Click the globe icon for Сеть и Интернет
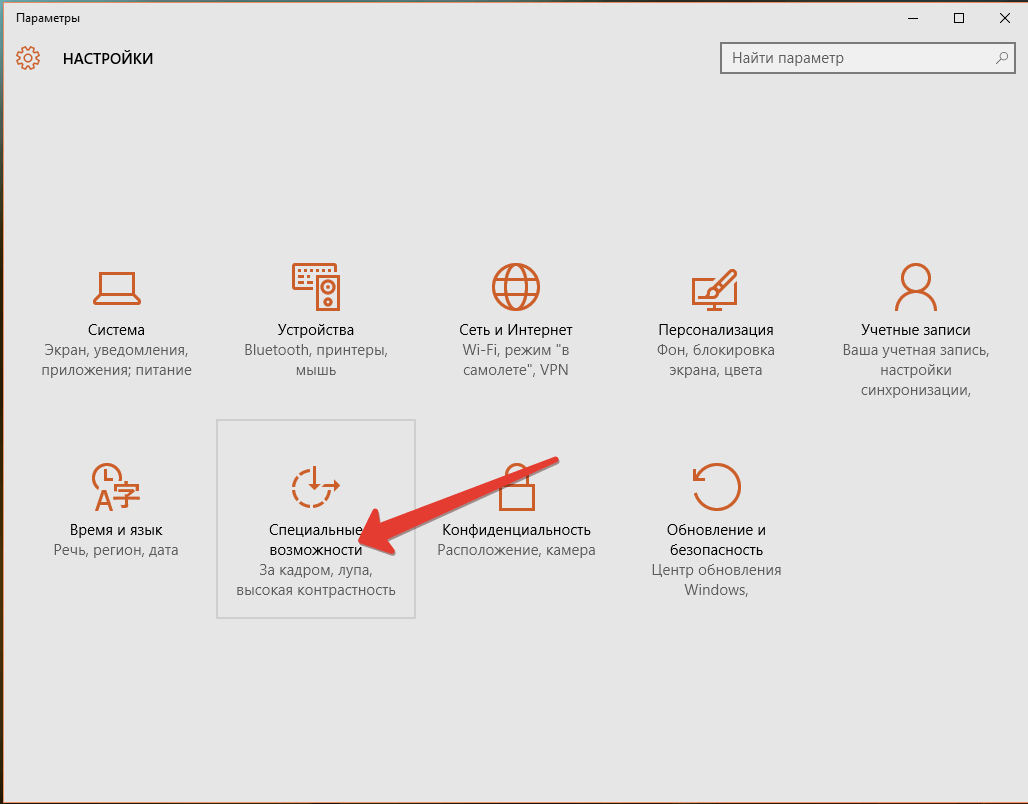1028x804 pixels. [x=516, y=288]
